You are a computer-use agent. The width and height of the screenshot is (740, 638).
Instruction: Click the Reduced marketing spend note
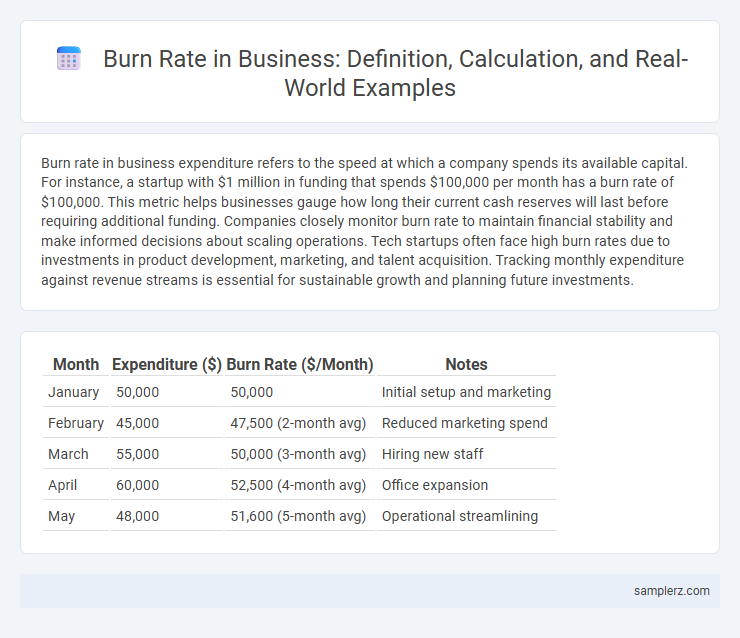(466, 423)
